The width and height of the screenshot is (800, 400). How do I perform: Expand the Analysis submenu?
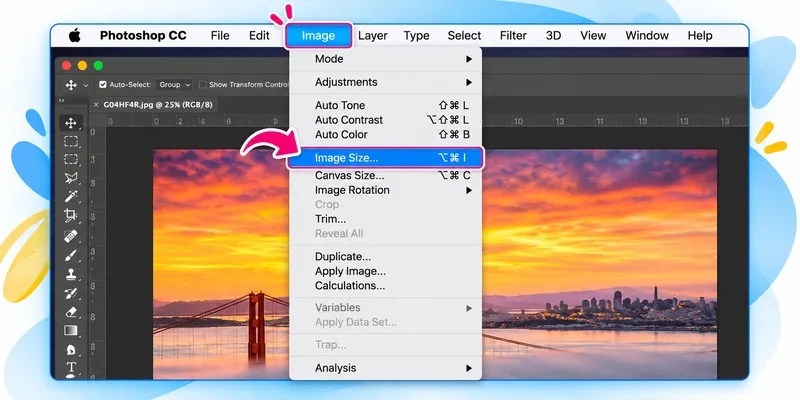(386, 368)
